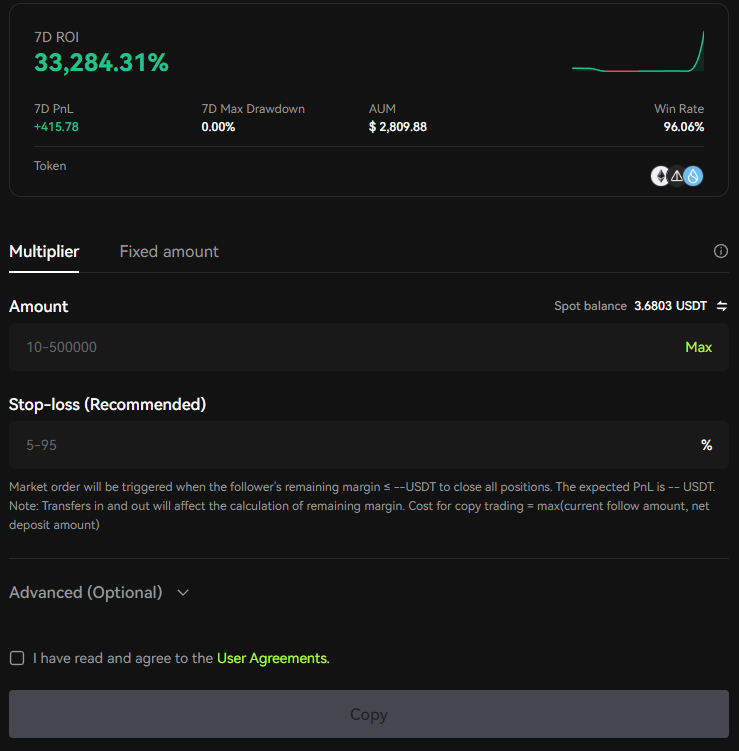739x751 pixels.
Task: Click the Ethereum token icon
Action: point(660,176)
